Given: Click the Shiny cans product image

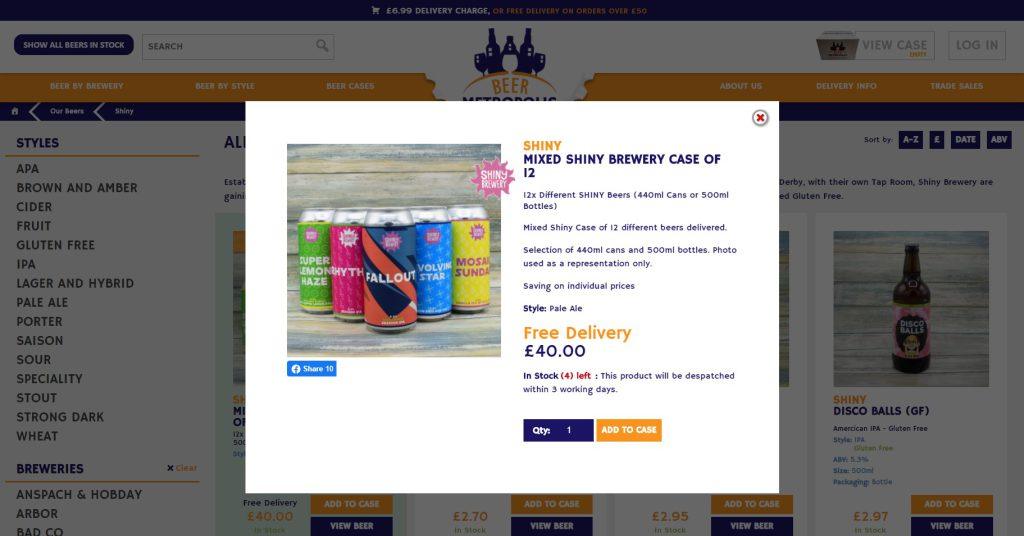Looking at the screenshot, I should (394, 250).
